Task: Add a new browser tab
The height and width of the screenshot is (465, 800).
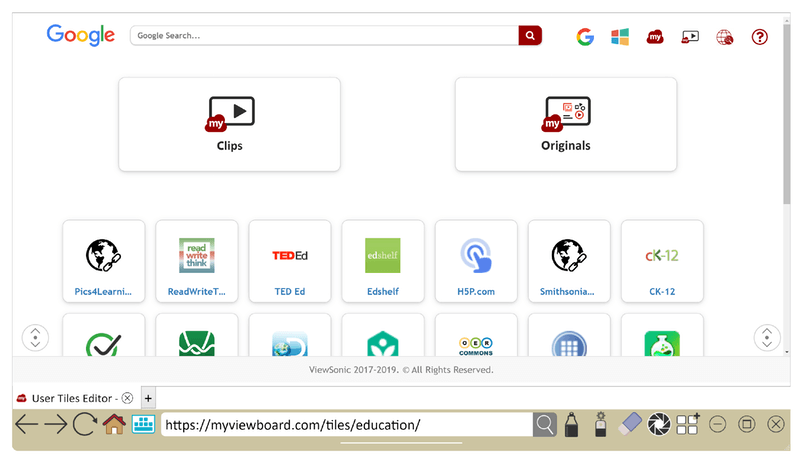Action: 148,398
